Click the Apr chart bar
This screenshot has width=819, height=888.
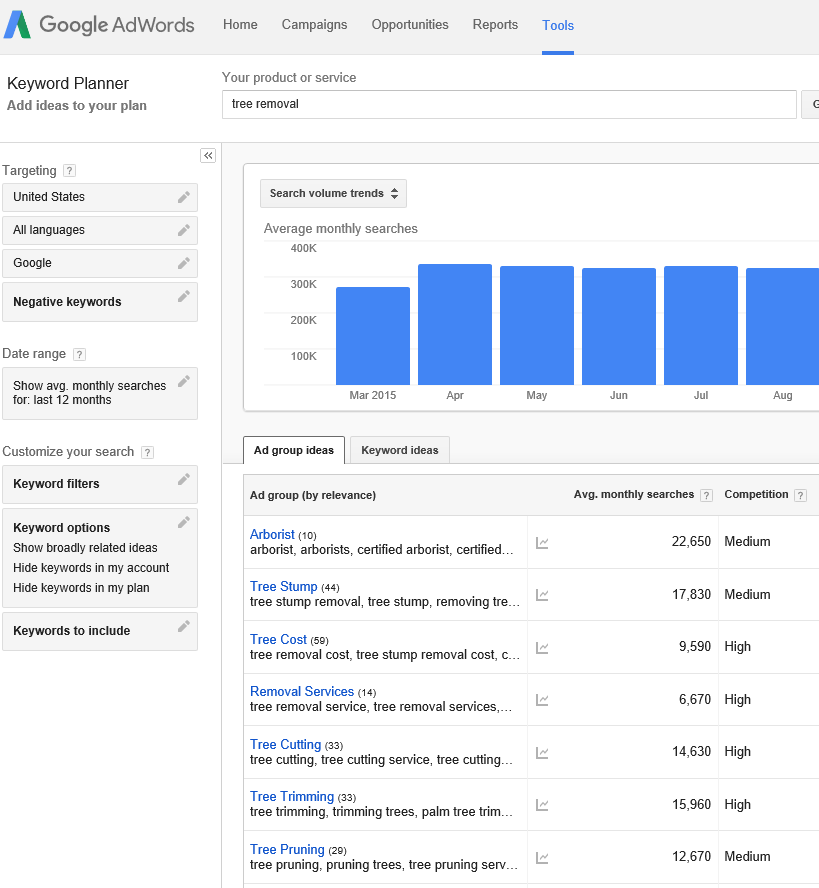tap(455, 325)
